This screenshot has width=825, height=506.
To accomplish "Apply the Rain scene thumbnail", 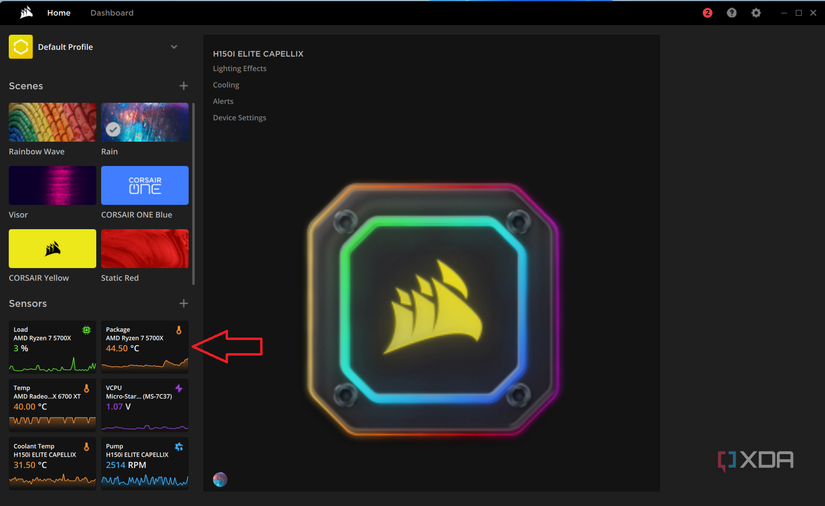I will 145,122.
